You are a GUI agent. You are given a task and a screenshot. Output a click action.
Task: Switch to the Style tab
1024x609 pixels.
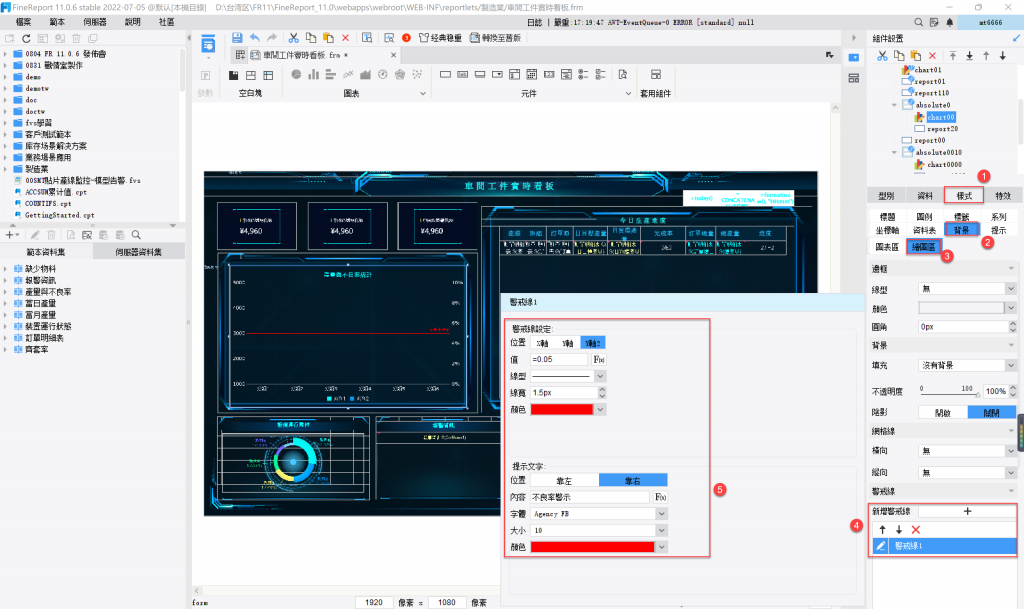click(964, 195)
